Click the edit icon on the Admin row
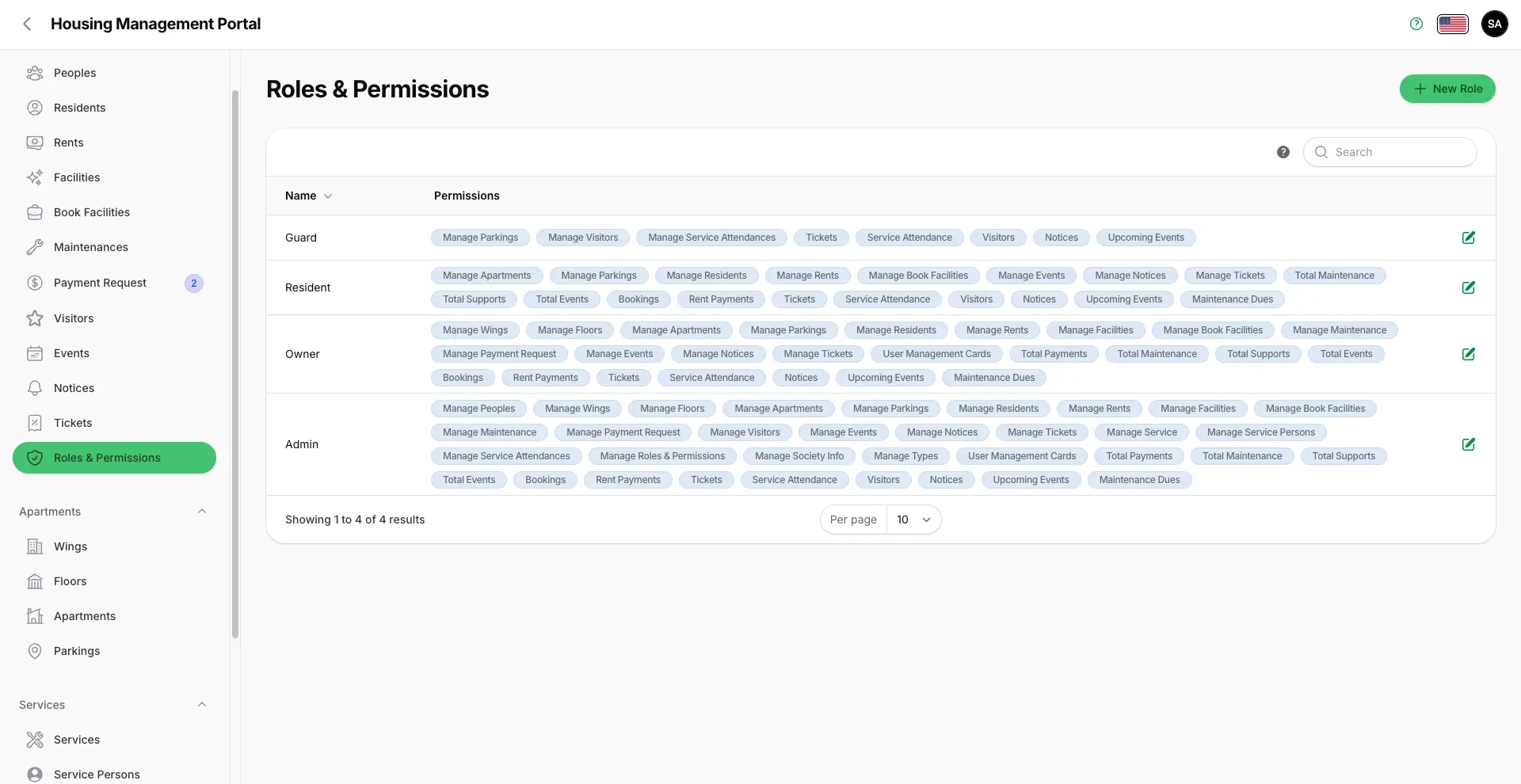This screenshot has width=1521, height=784. tap(1469, 444)
